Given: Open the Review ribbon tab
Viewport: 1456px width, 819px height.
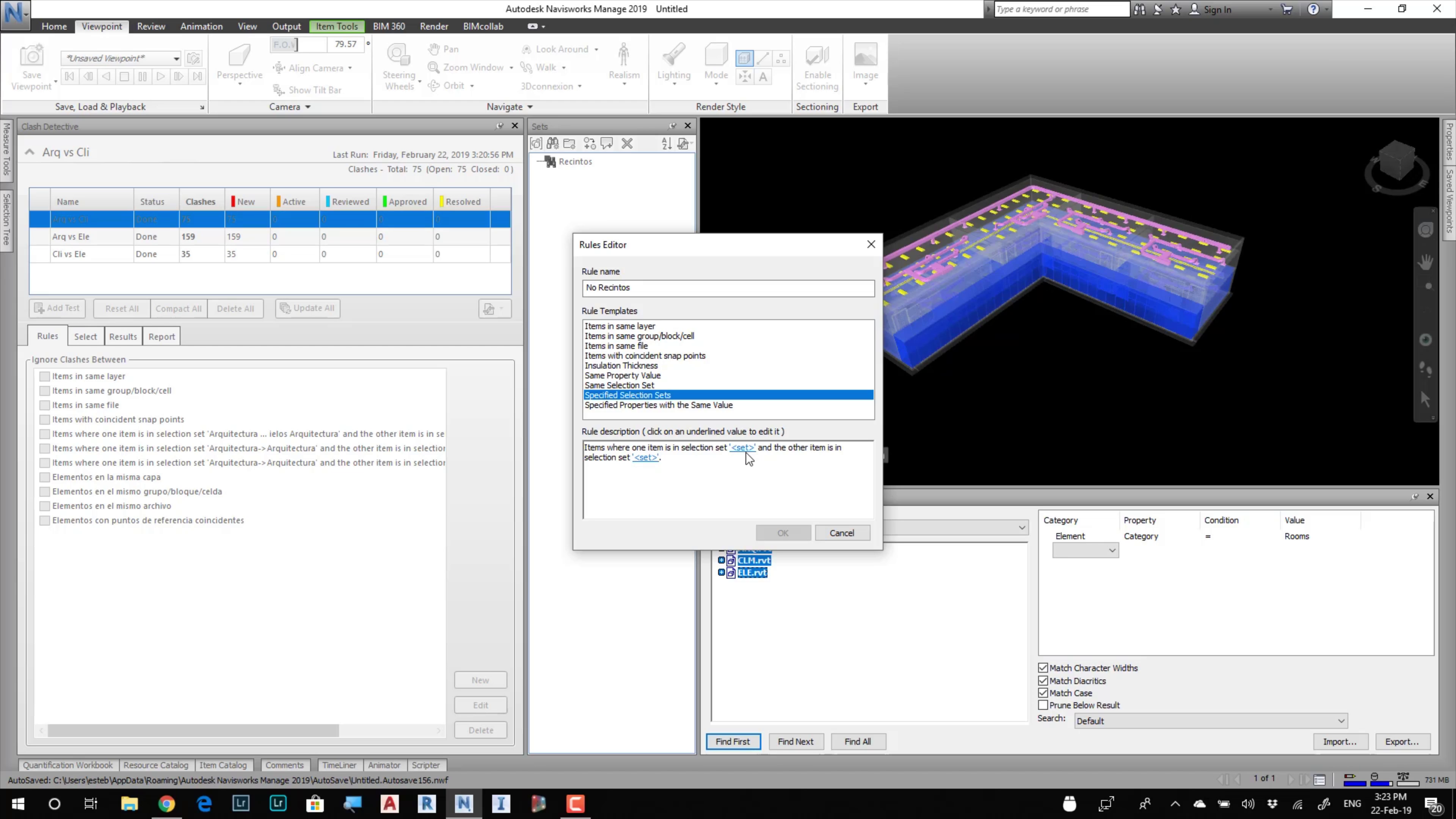Looking at the screenshot, I should click(151, 27).
